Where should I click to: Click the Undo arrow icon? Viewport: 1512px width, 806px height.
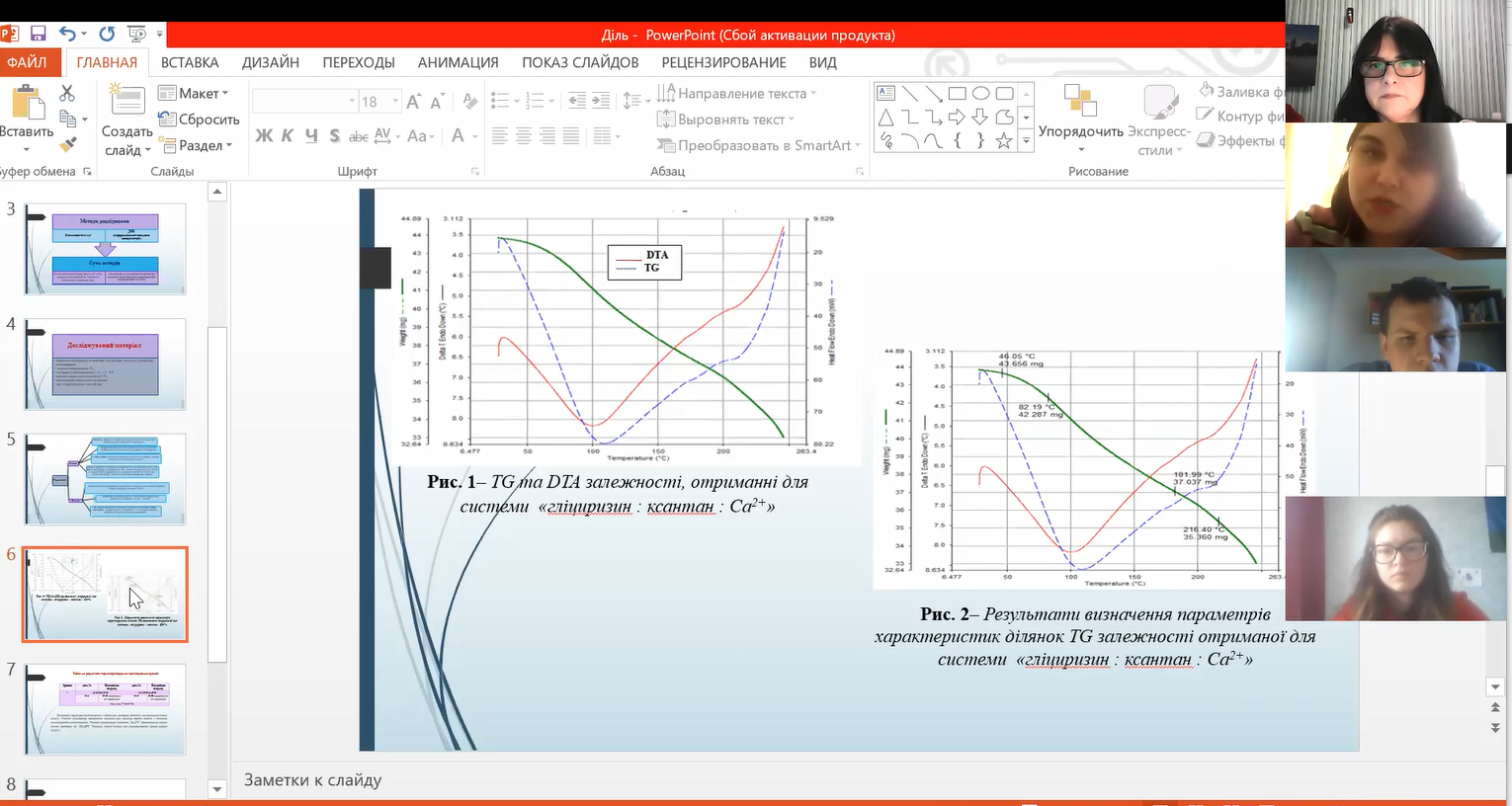(x=67, y=35)
